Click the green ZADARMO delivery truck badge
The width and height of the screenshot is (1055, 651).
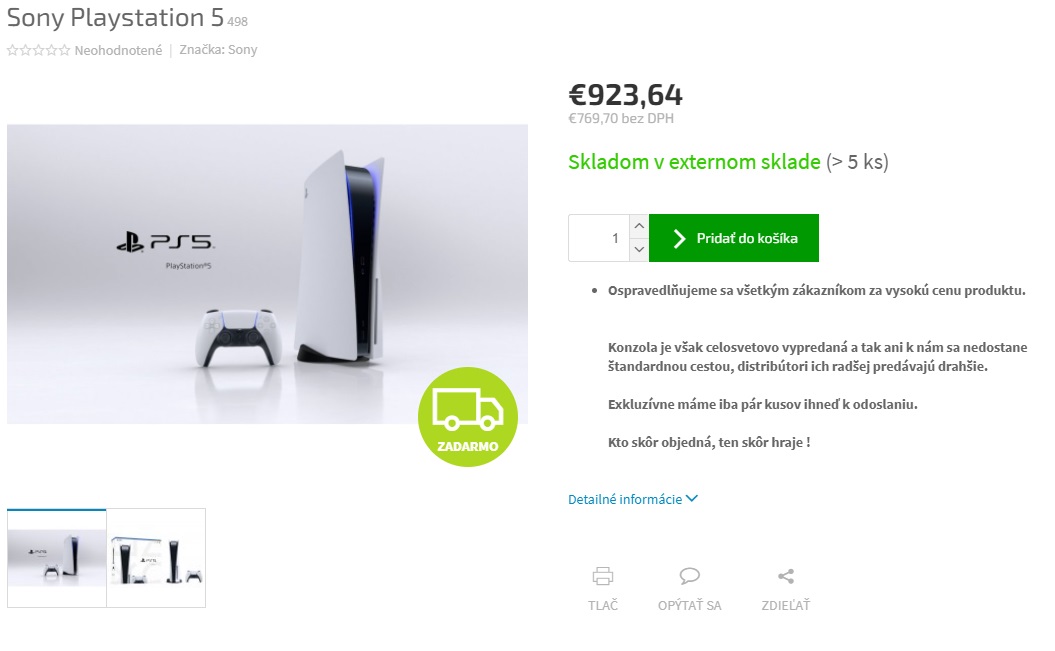[x=468, y=417]
